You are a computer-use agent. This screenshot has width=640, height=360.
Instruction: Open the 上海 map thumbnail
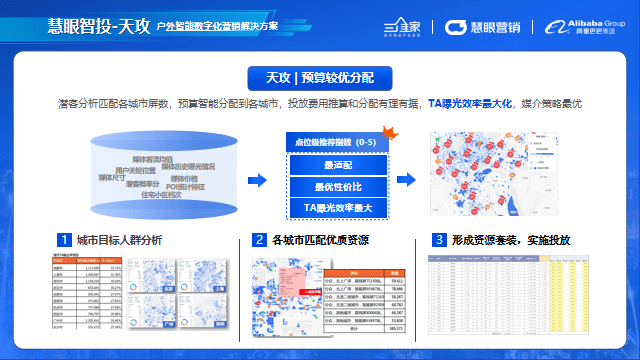tap(203, 276)
